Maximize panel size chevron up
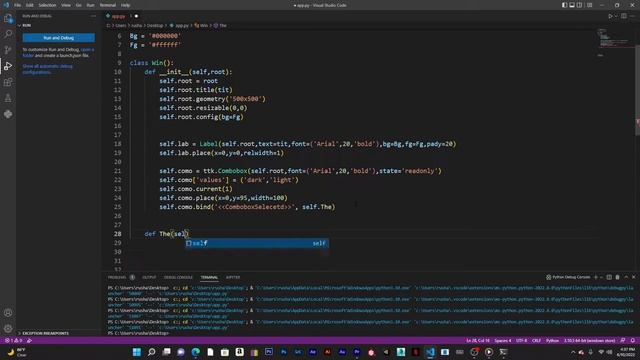This screenshot has width=640, height=360. click(626, 277)
